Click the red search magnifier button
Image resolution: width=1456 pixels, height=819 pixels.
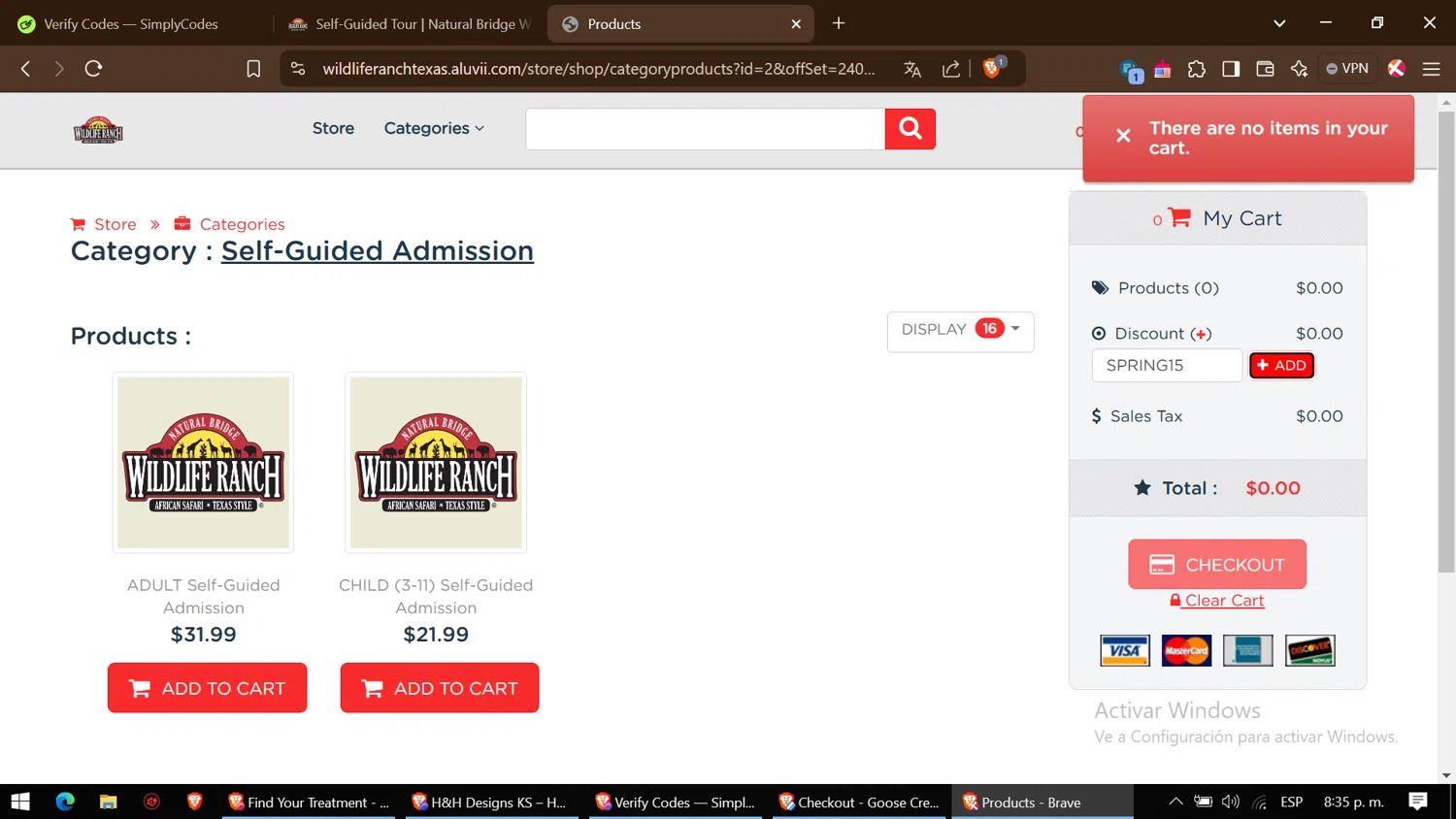(x=910, y=129)
